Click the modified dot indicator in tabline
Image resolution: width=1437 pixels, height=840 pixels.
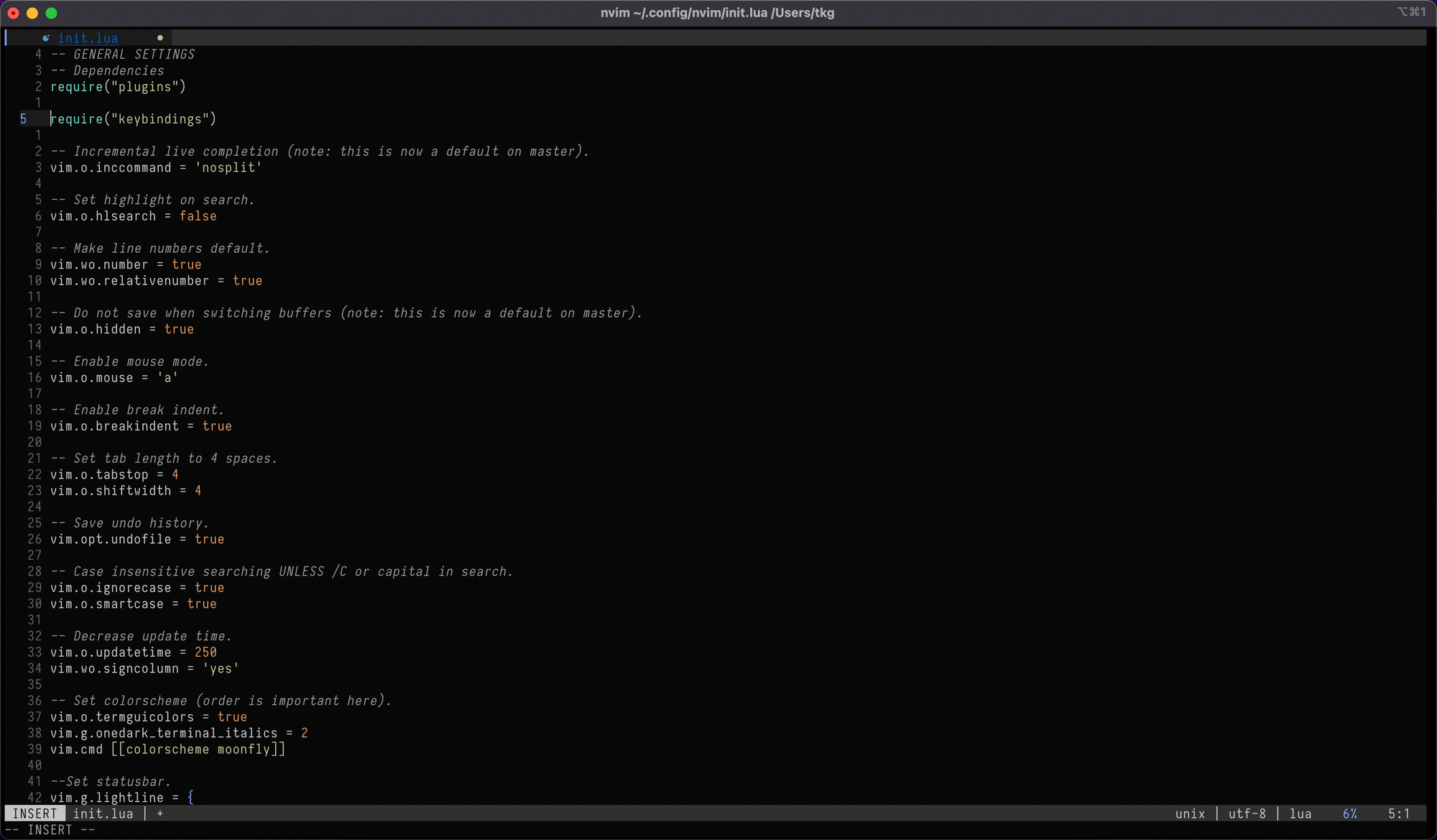click(160, 38)
